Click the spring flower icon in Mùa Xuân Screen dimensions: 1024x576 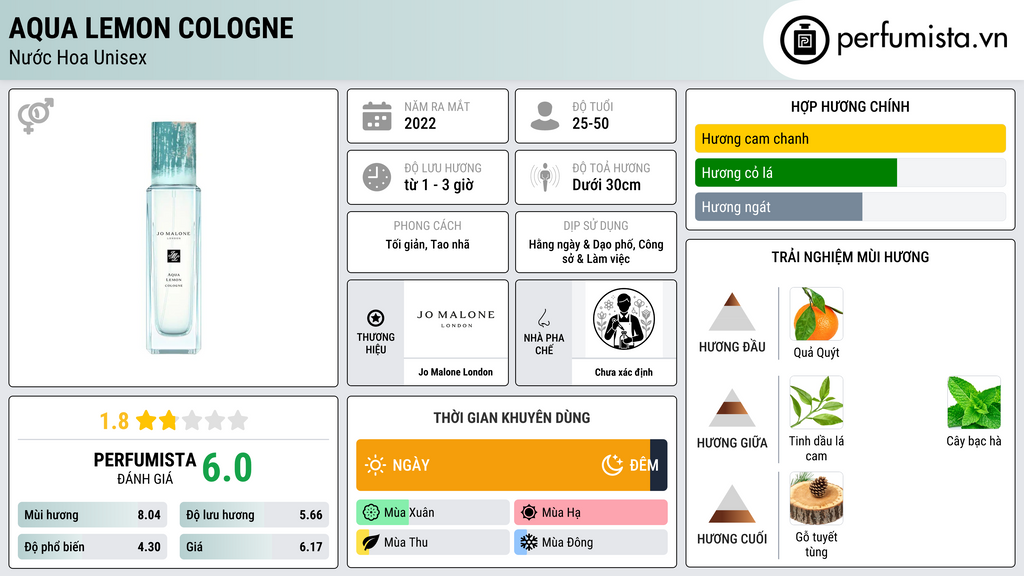(x=370, y=513)
